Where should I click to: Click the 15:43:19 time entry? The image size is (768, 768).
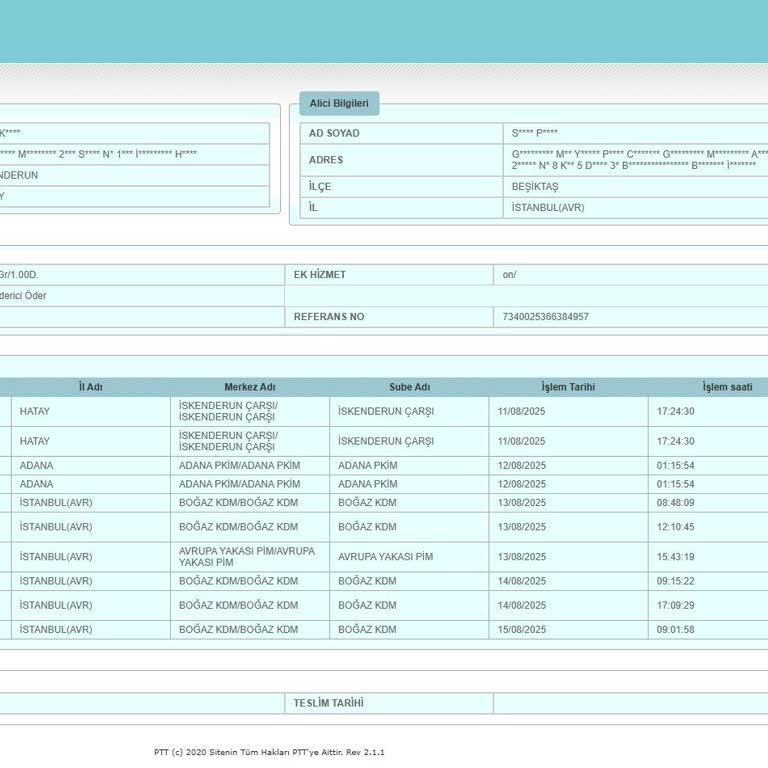pos(675,557)
